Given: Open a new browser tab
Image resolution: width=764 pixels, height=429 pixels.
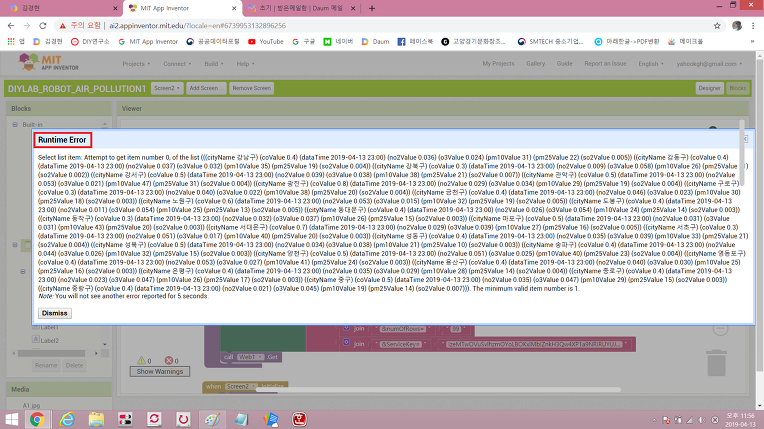Looking at the screenshot, I should click(x=372, y=8).
